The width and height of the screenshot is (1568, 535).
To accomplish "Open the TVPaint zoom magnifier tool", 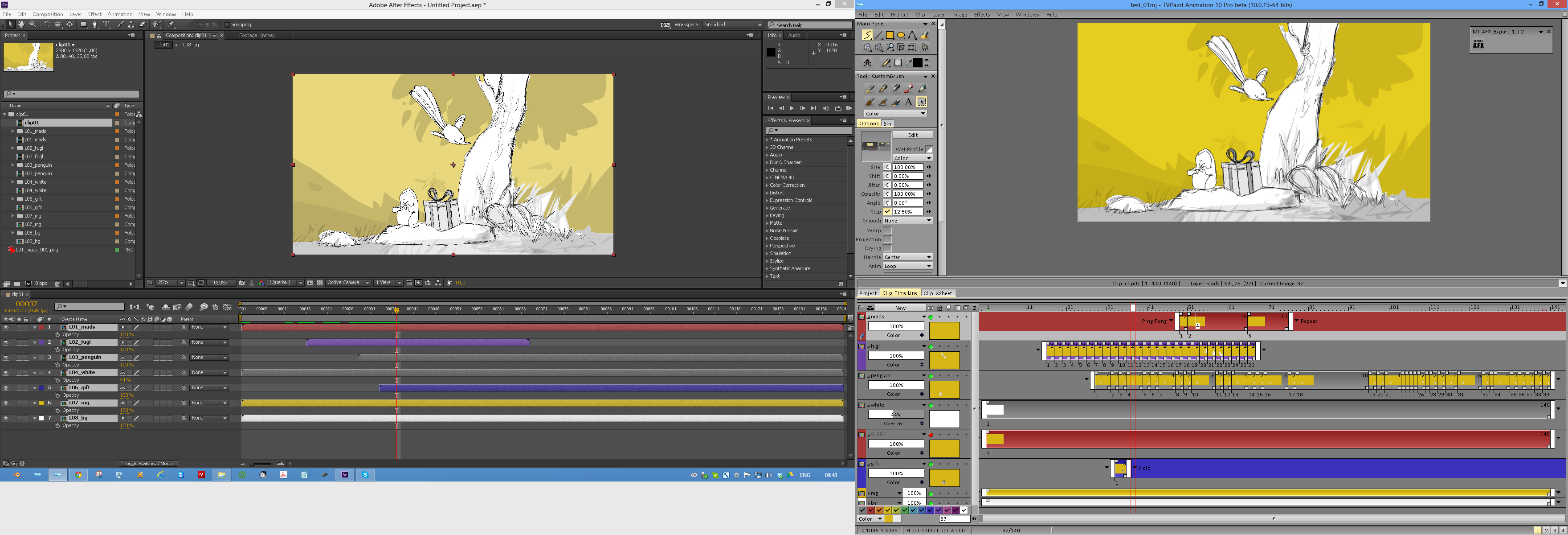I will [x=890, y=47].
